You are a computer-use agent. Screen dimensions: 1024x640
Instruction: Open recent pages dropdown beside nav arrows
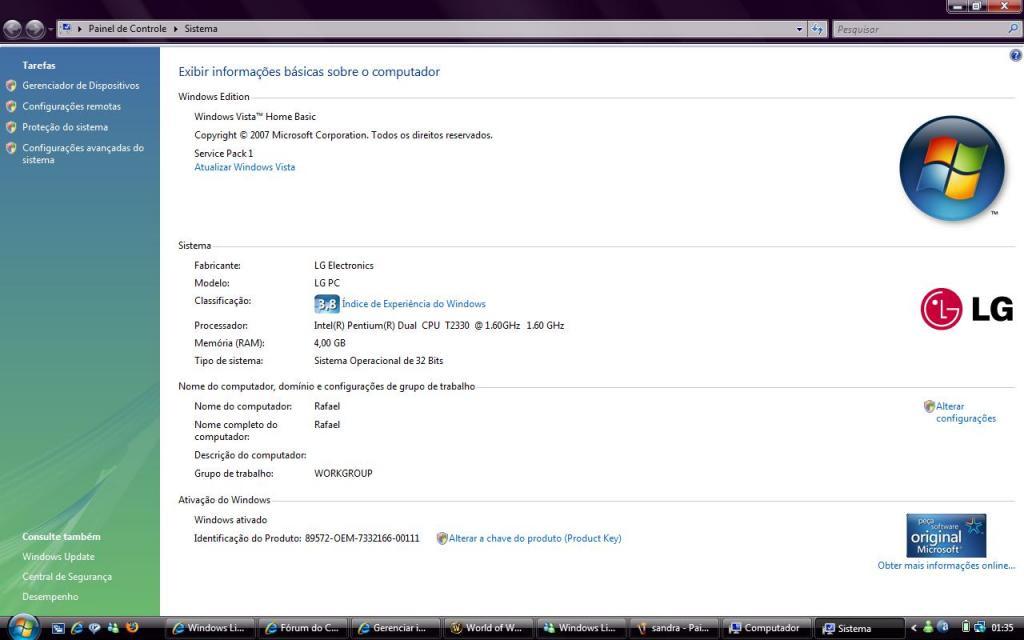[x=50, y=29]
